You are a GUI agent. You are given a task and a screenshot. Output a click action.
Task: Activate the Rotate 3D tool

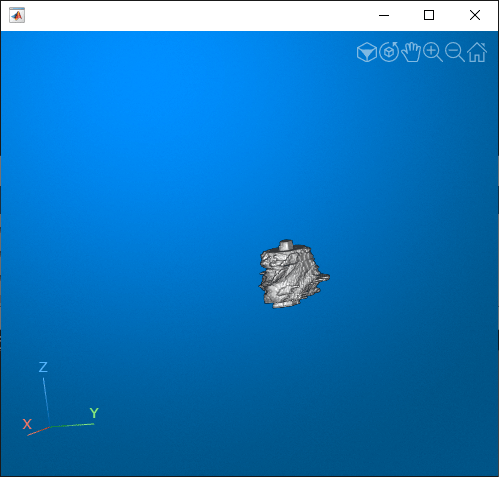click(x=389, y=52)
